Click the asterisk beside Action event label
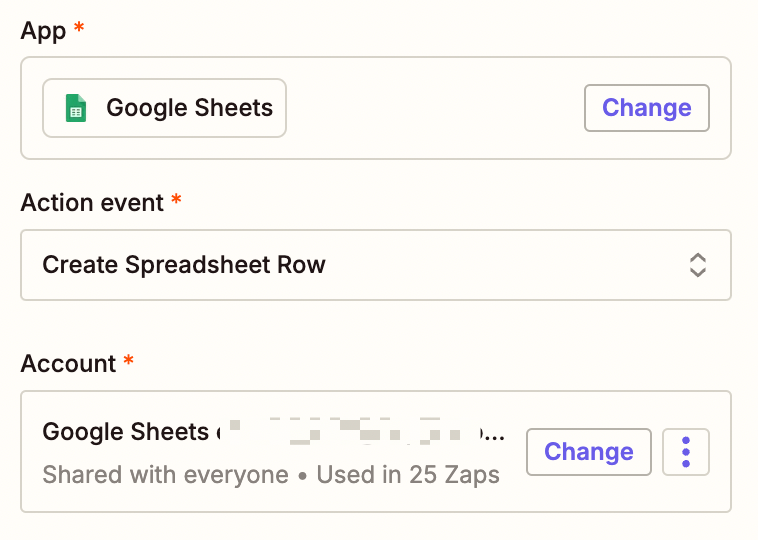The width and height of the screenshot is (758, 540). point(177,202)
